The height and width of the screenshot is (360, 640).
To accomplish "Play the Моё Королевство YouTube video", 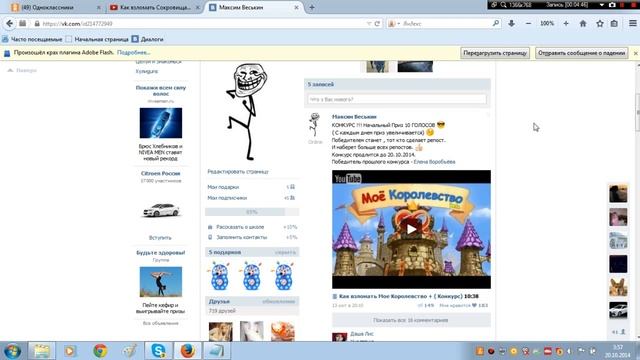I will (411, 229).
